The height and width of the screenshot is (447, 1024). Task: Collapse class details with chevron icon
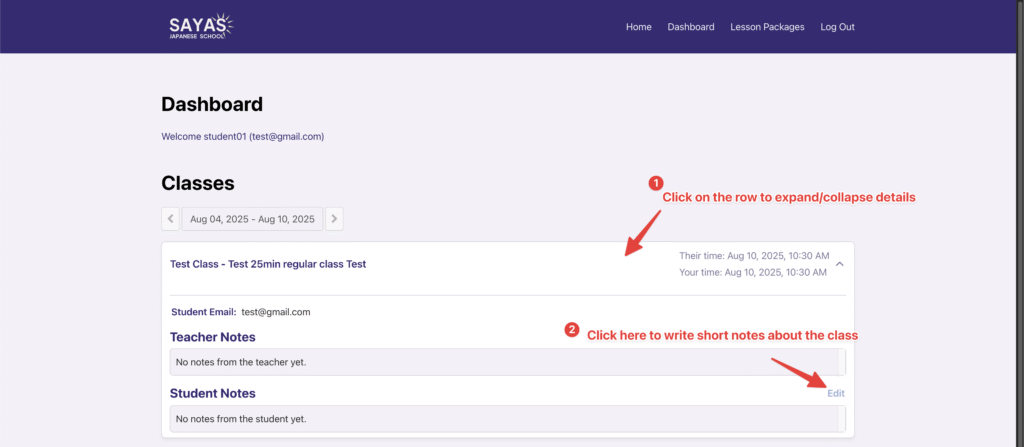tap(839, 264)
